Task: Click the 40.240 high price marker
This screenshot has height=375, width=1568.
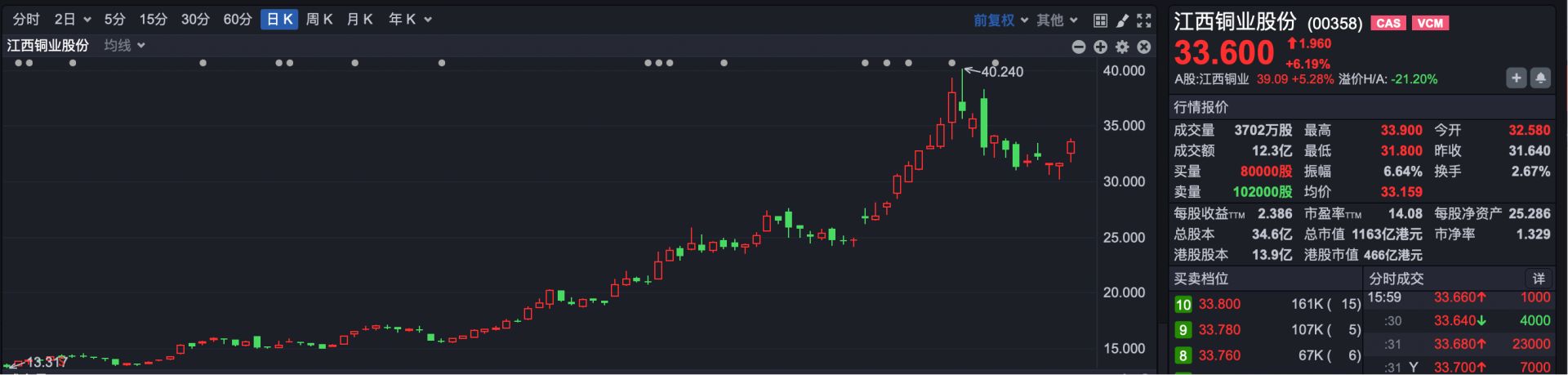Action: click(1001, 72)
